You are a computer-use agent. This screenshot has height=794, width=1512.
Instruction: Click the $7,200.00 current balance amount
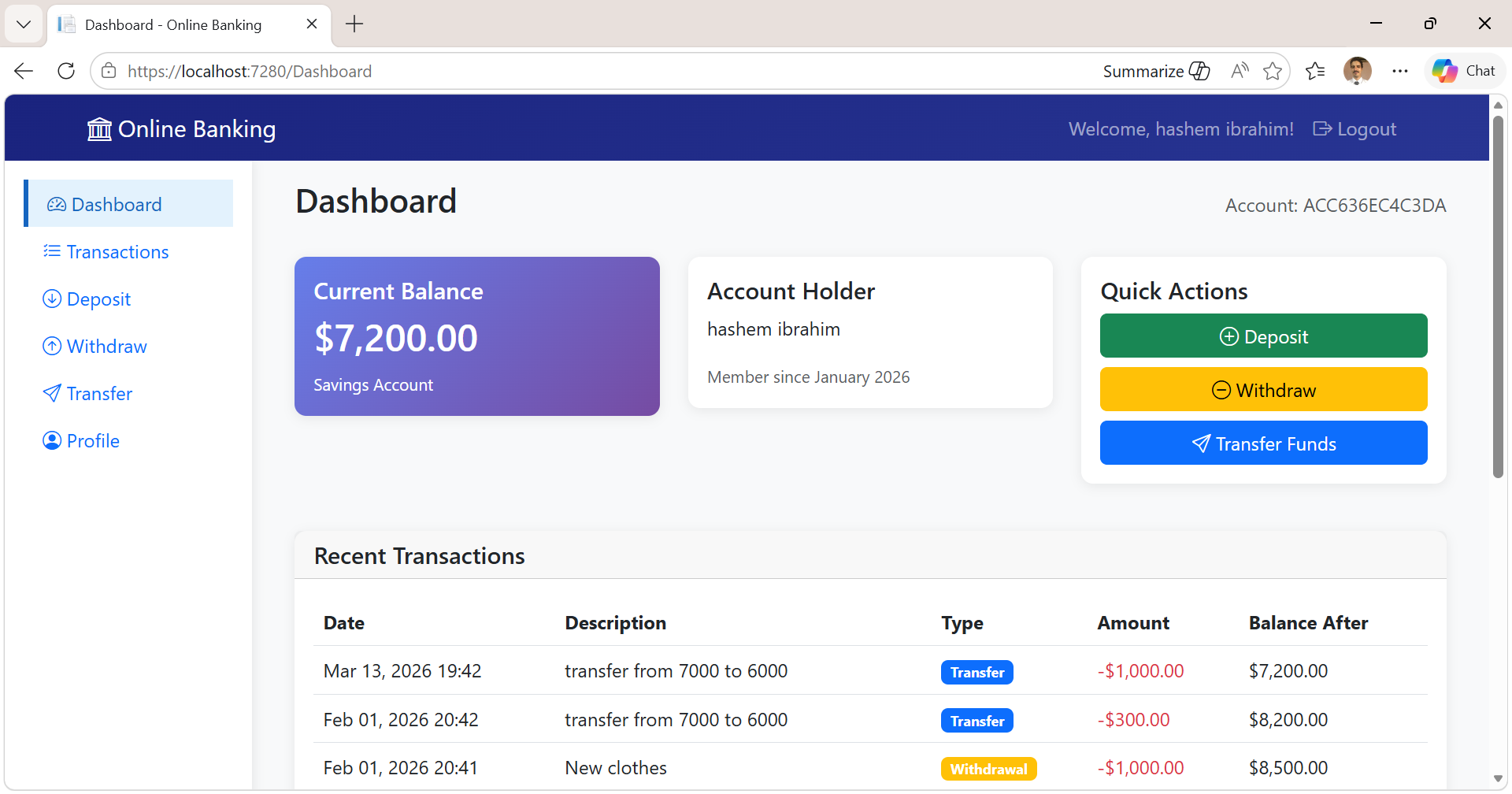click(x=395, y=339)
